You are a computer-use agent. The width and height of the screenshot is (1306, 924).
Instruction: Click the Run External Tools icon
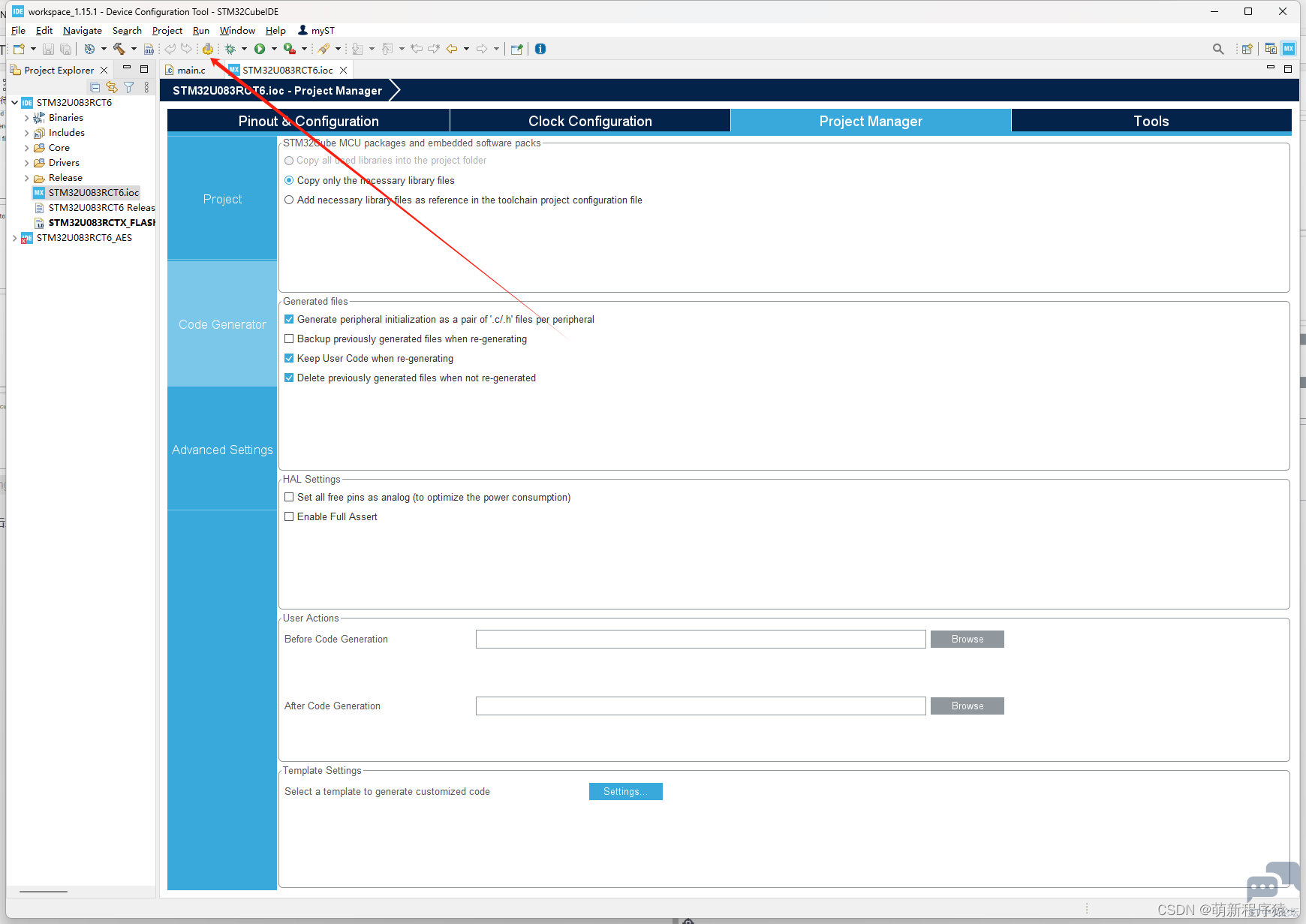(289, 49)
